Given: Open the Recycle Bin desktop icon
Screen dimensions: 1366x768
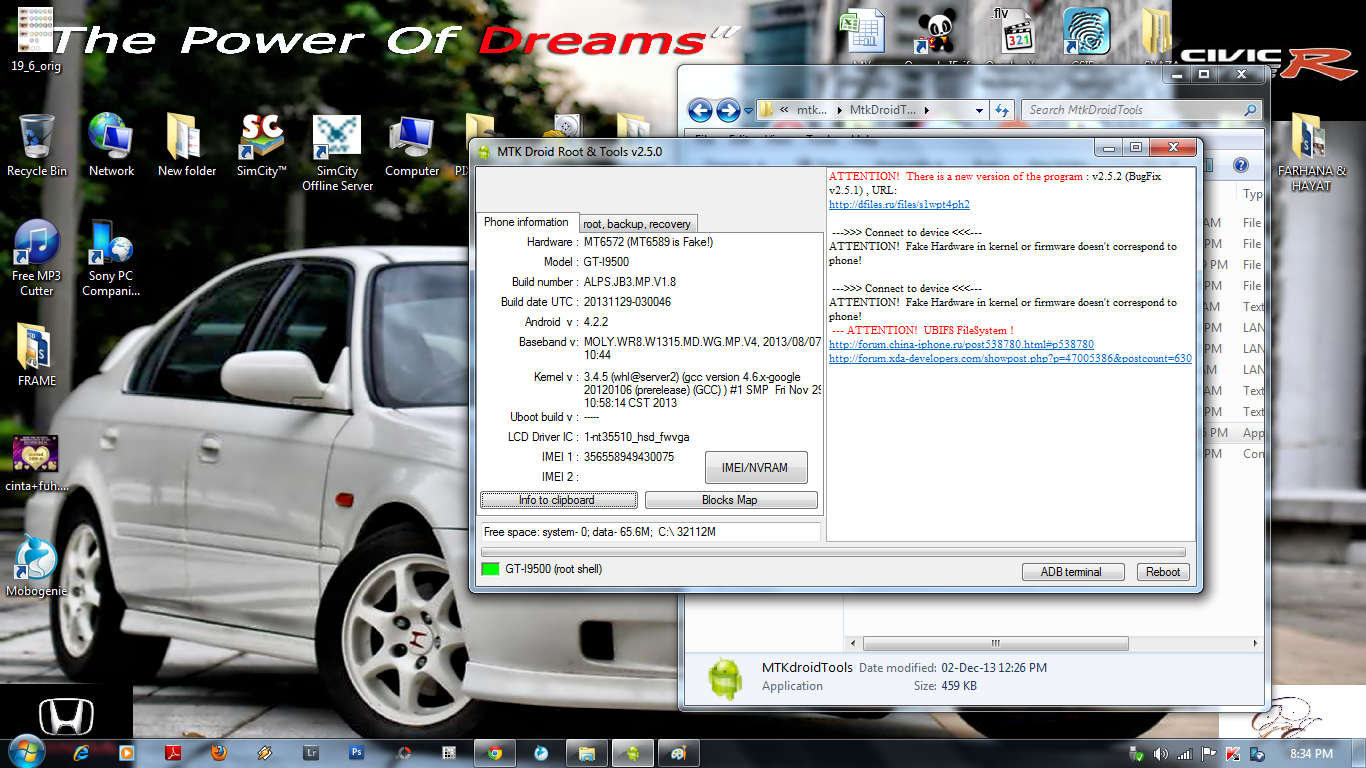Looking at the screenshot, I should tap(37, 145).
